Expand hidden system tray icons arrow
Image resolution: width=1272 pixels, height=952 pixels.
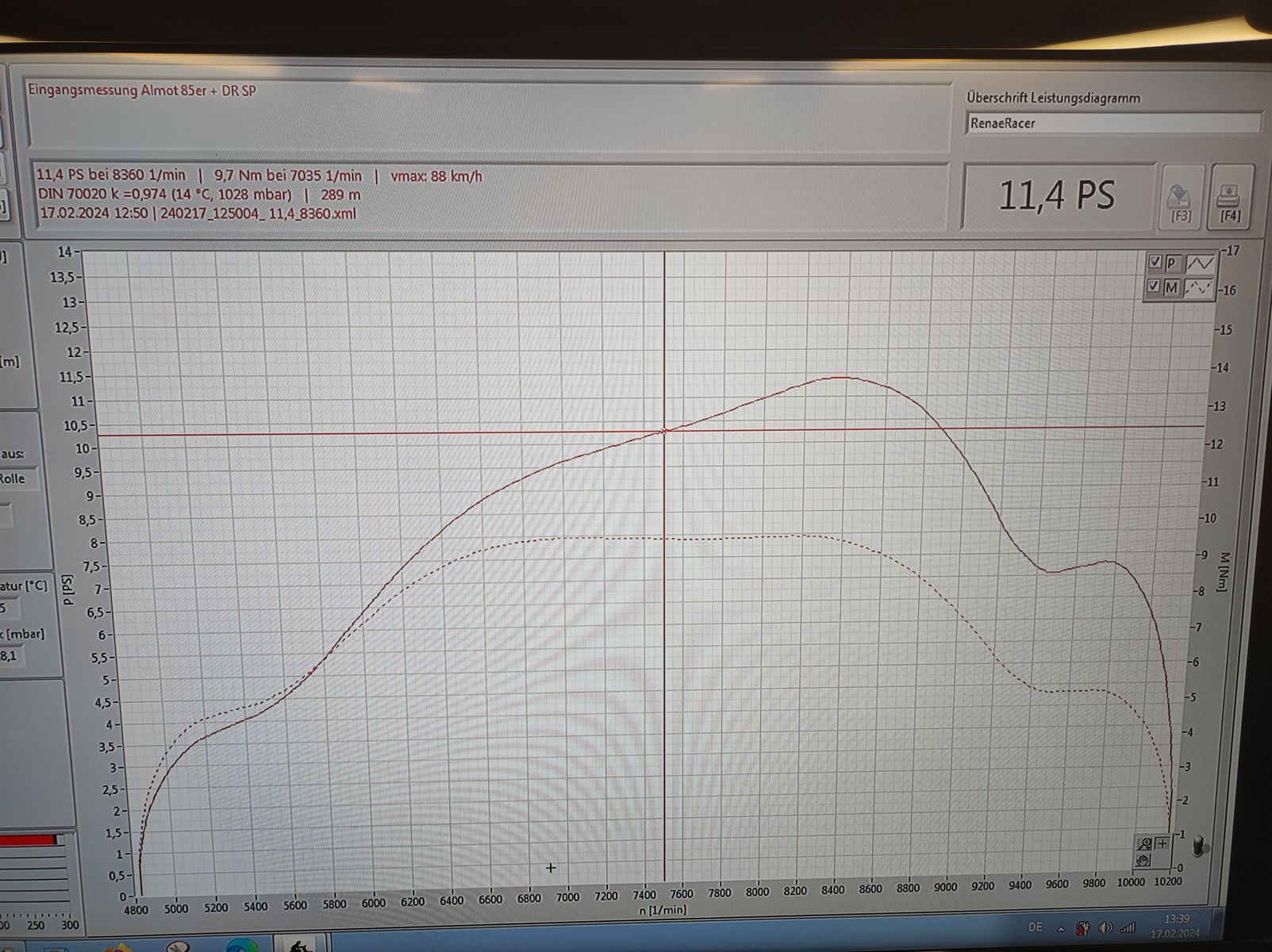coord(1061,928)
